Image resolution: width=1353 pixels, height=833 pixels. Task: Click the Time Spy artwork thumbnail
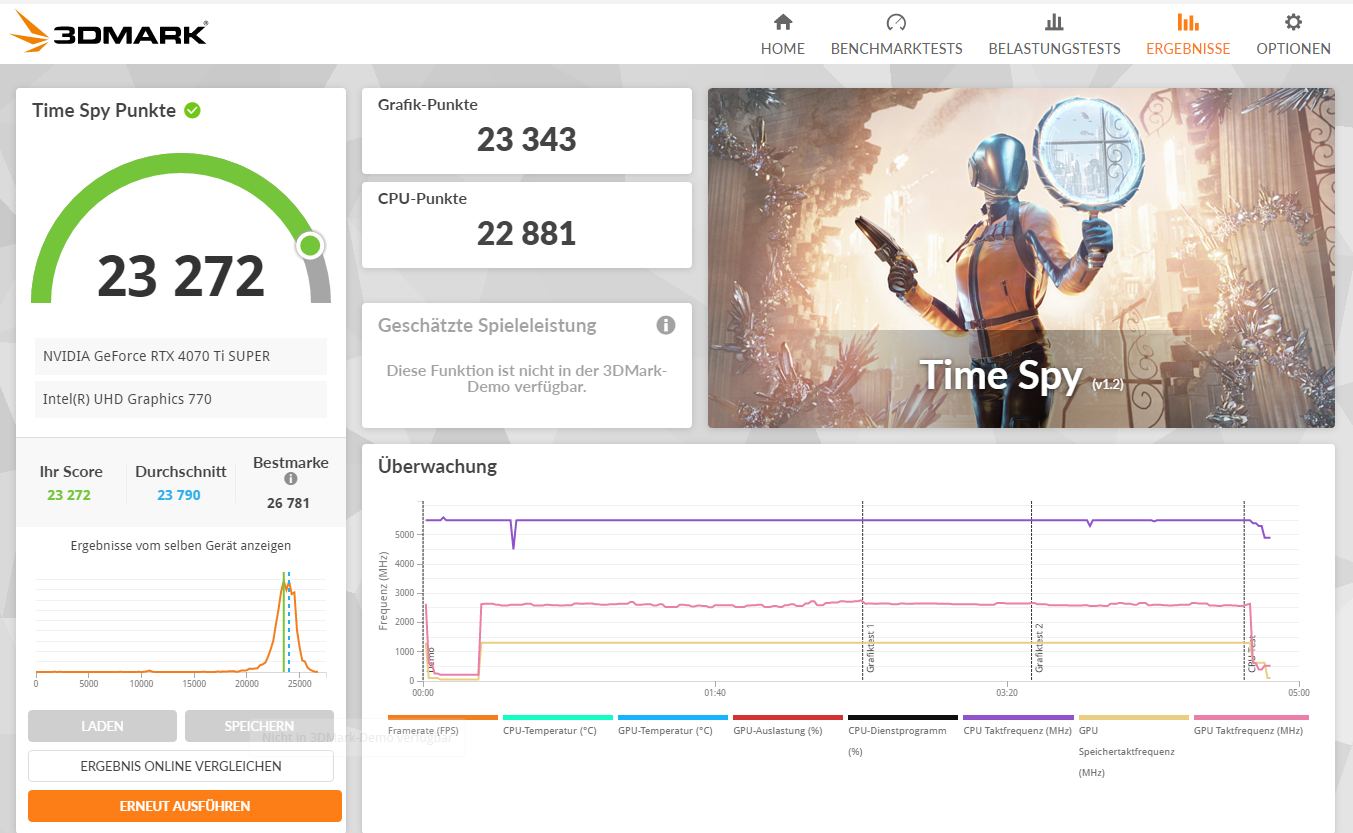click(x=1021, y=258)
